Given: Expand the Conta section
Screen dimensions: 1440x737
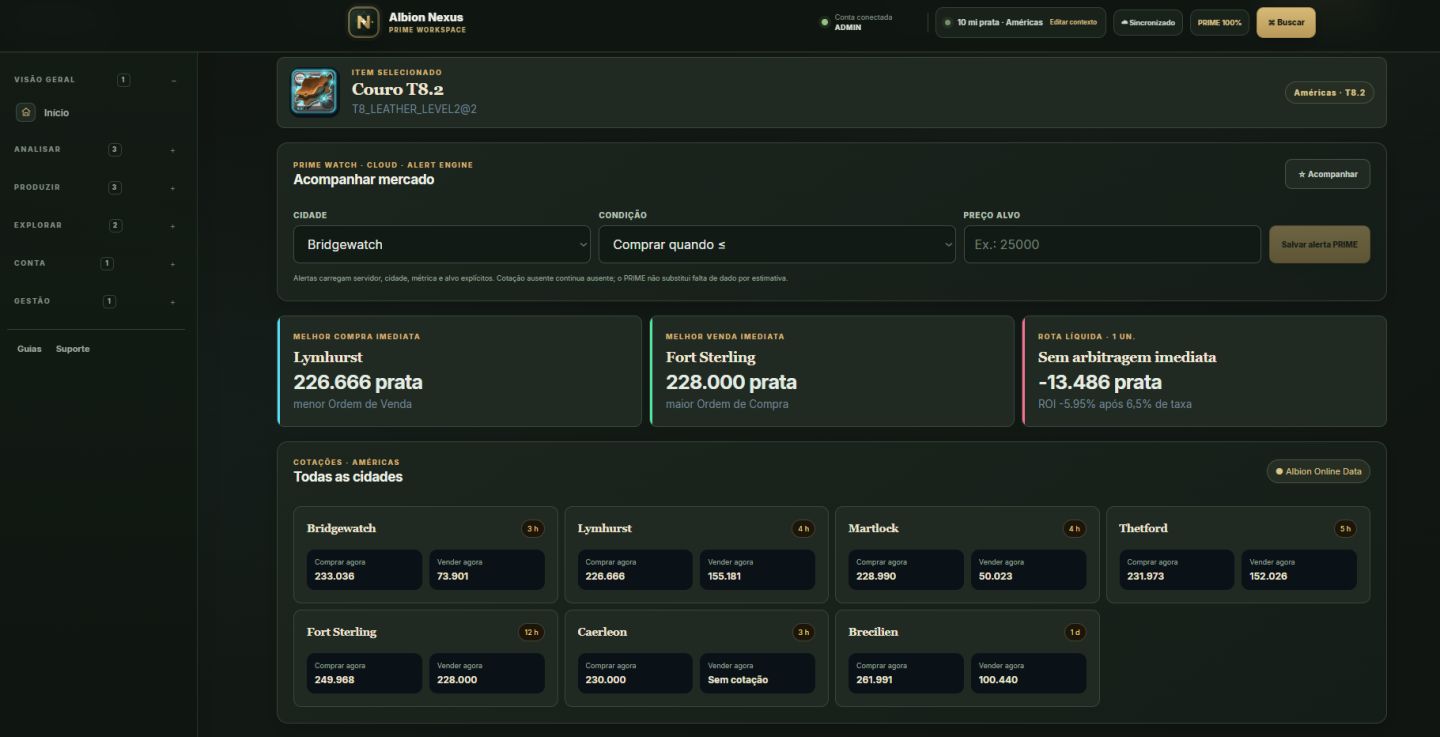Looking at the screenshot, I should pyautogui.click(x=173, y=264).
